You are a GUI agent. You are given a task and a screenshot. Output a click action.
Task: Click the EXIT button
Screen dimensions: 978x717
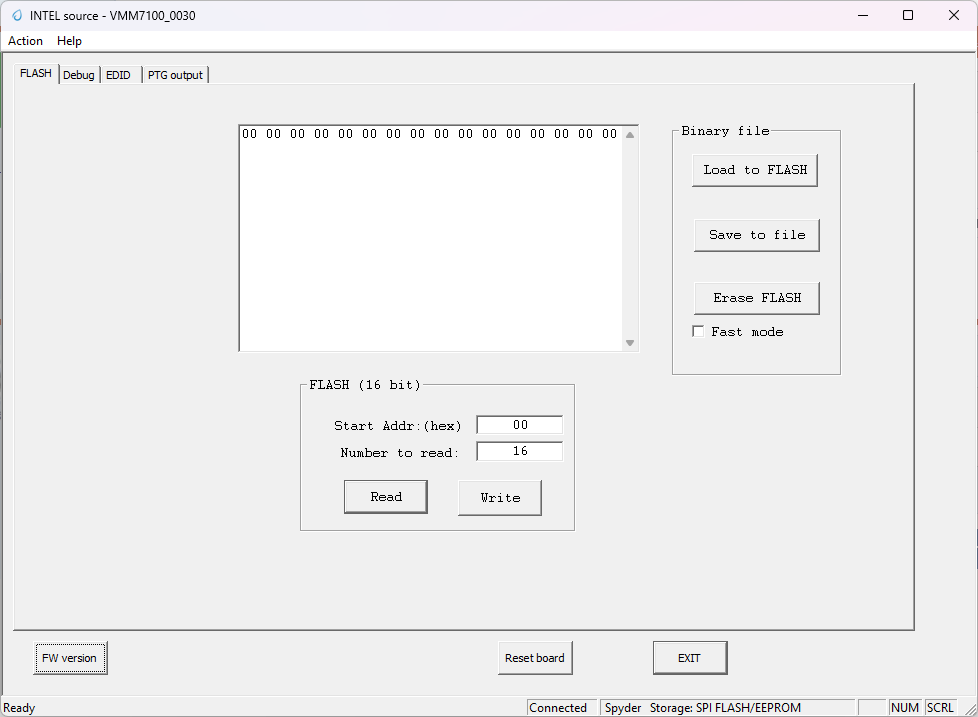coord(690,658)
